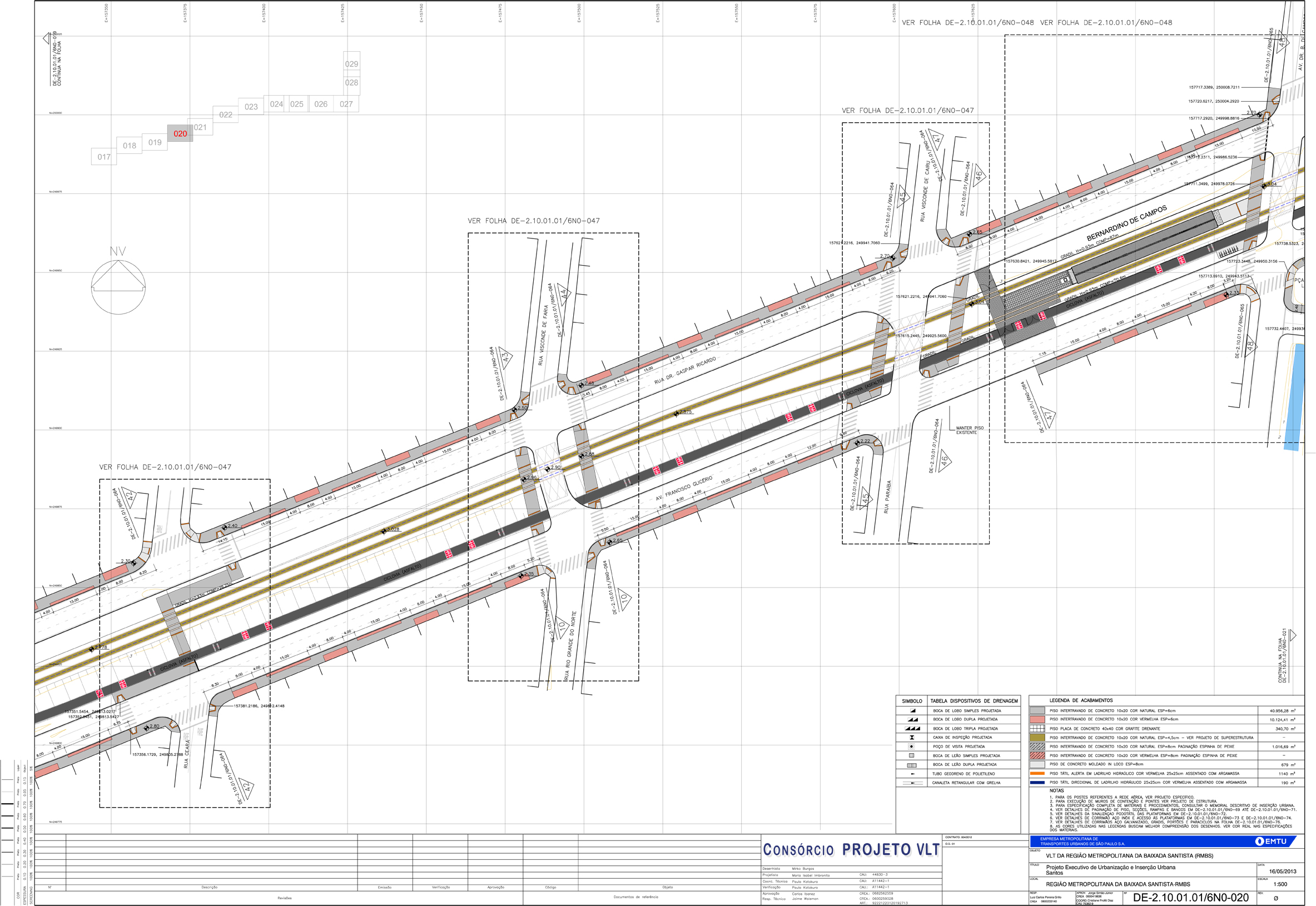Click the red vermelha concrete floor swatch
This screenshot has width=1316, height=906.
pyautogui.click(x=1037, y=719)
